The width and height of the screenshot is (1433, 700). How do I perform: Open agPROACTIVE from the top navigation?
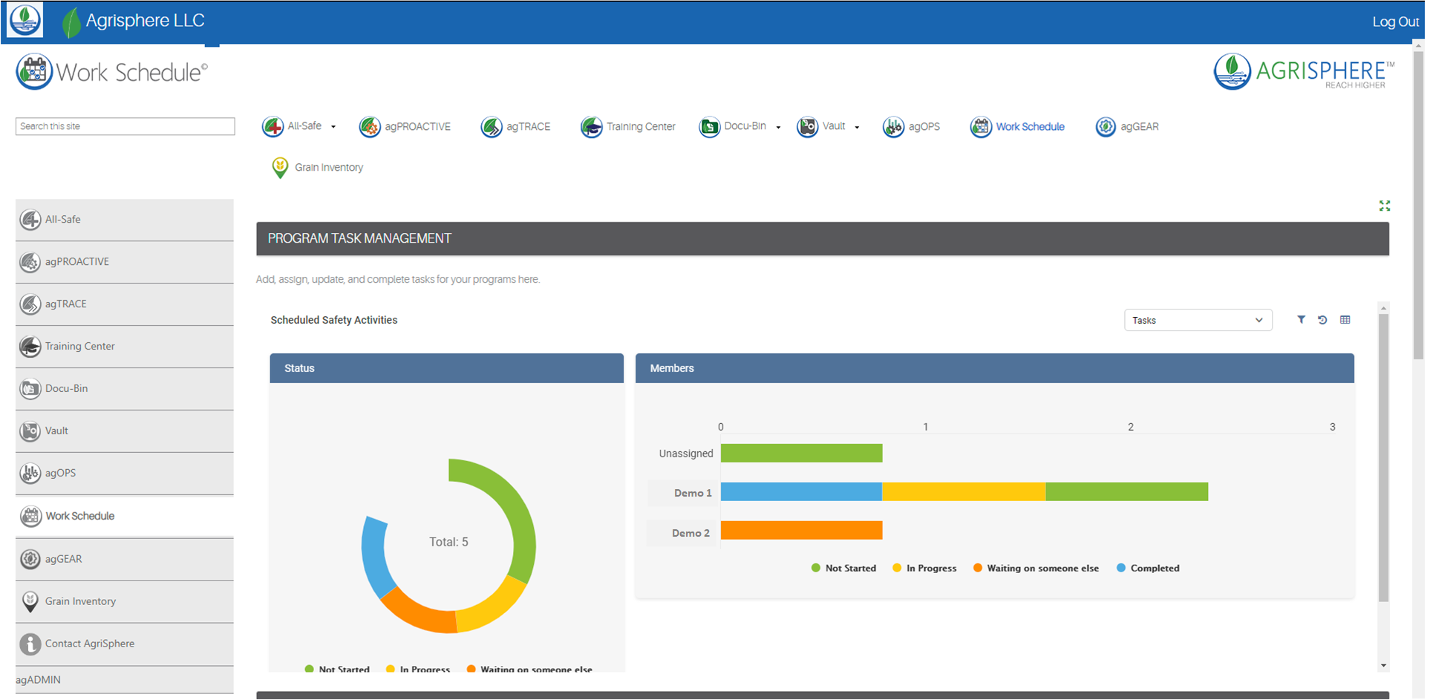pyautogui.click(x=405, y=127)
